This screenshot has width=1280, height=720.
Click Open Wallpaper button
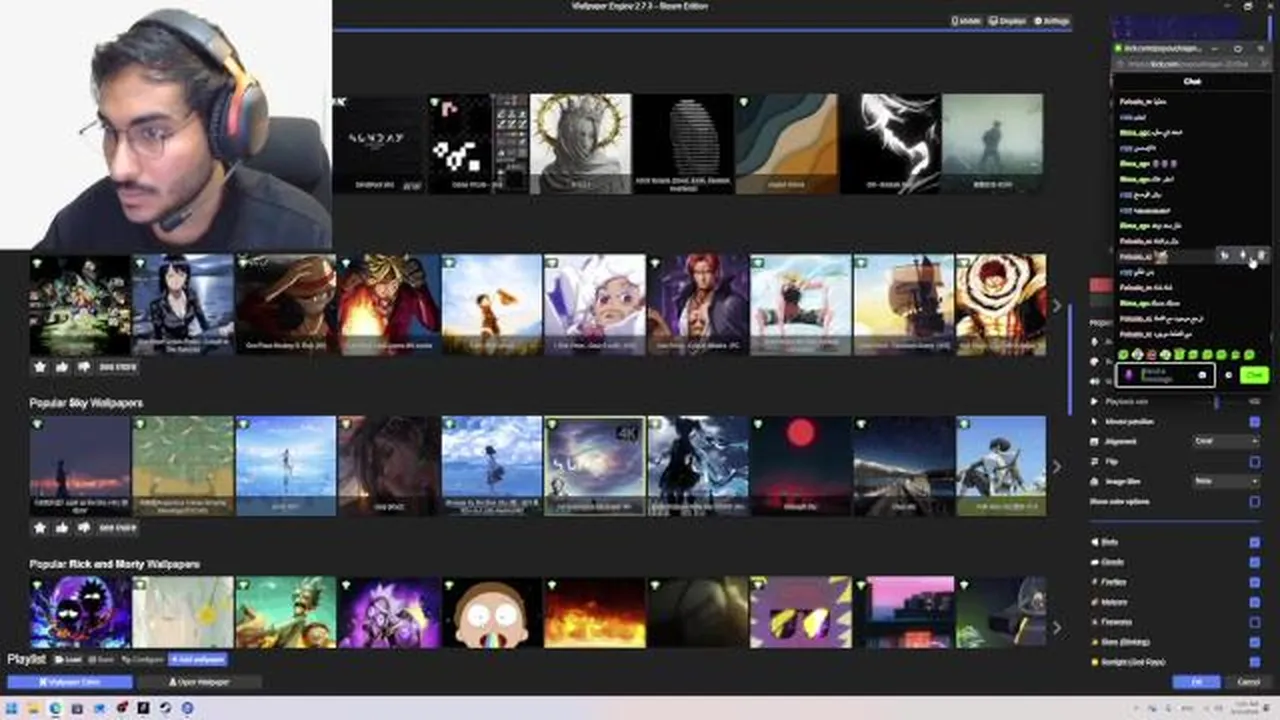(x=199, y=682)
